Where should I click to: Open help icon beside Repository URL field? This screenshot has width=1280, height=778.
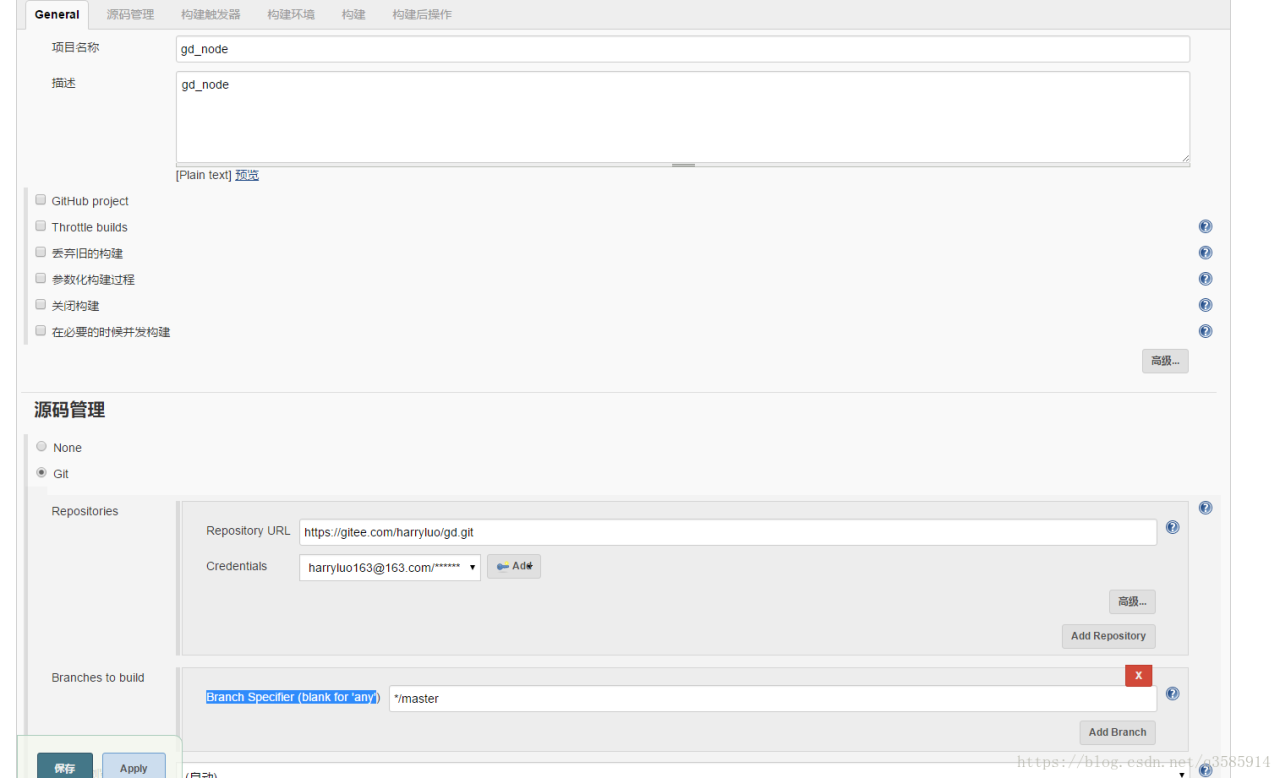pyautogui.click(x=1172, y=527)
